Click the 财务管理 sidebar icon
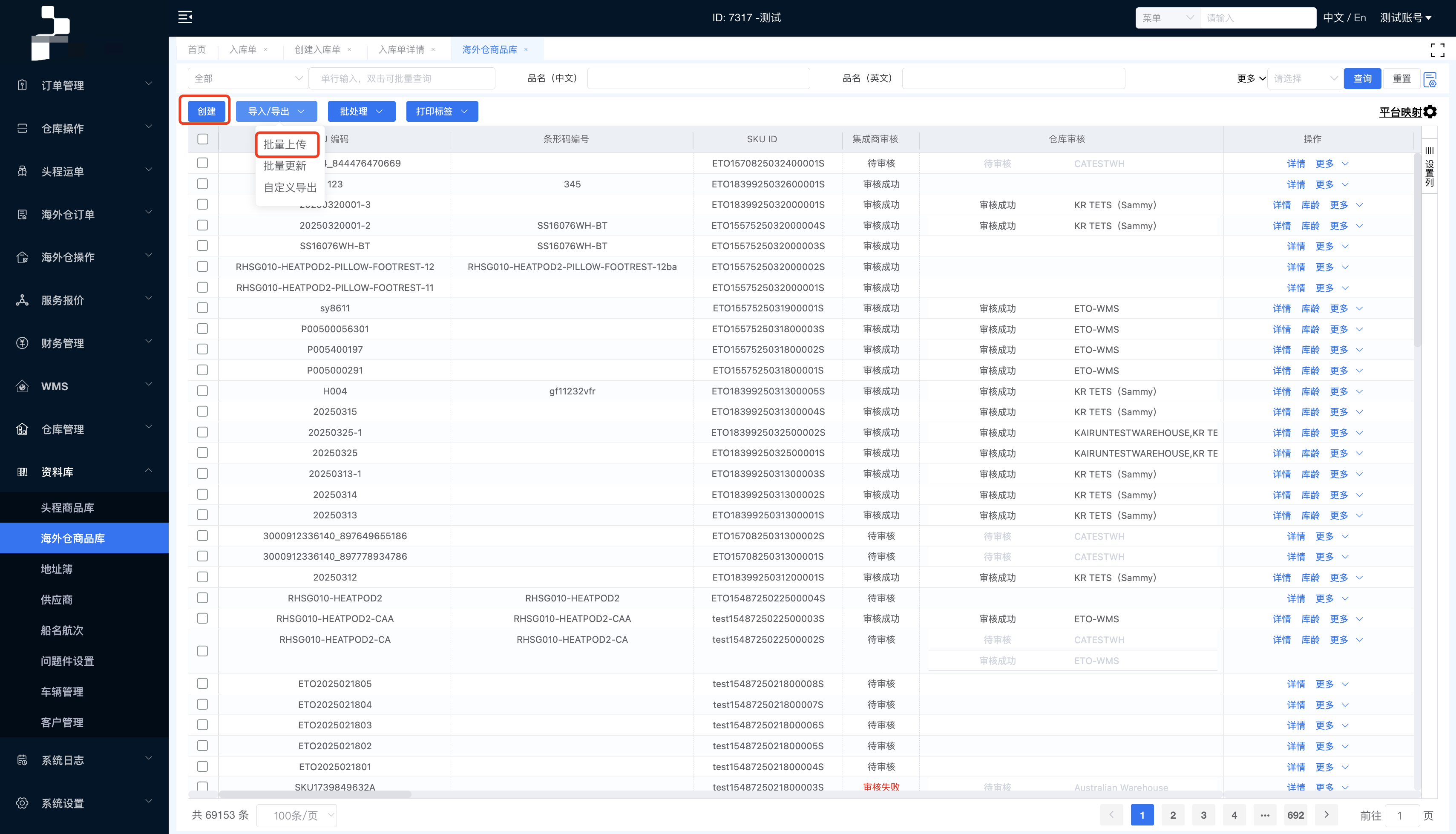Image resolution: width=1456 pixels, height=834 pixels. point(22,343)
